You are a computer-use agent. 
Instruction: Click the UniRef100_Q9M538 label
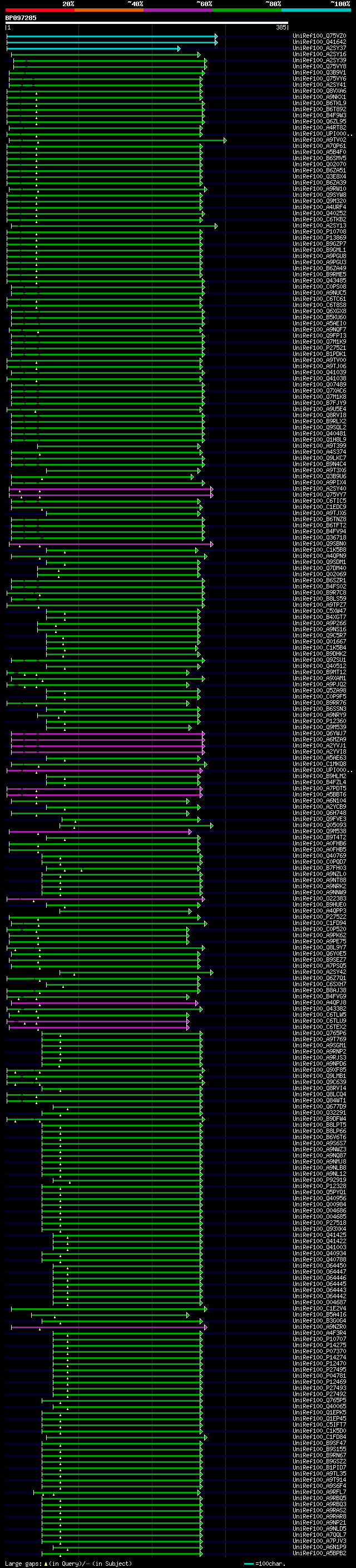tap(319, 832)
